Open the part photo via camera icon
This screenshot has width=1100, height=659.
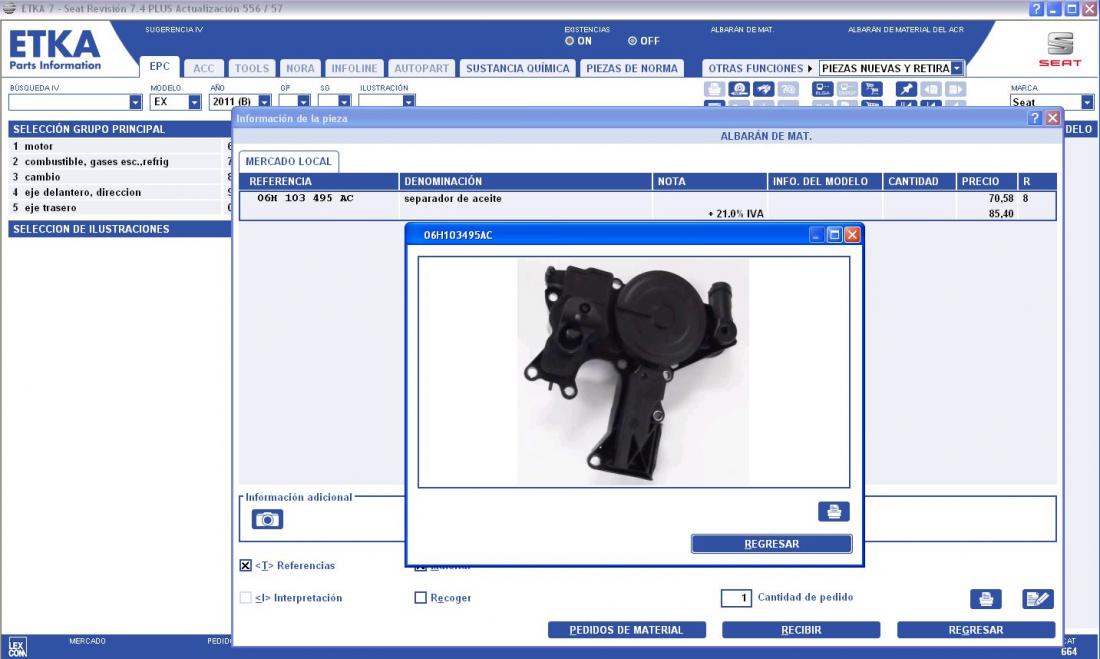(x=267, y=519)
